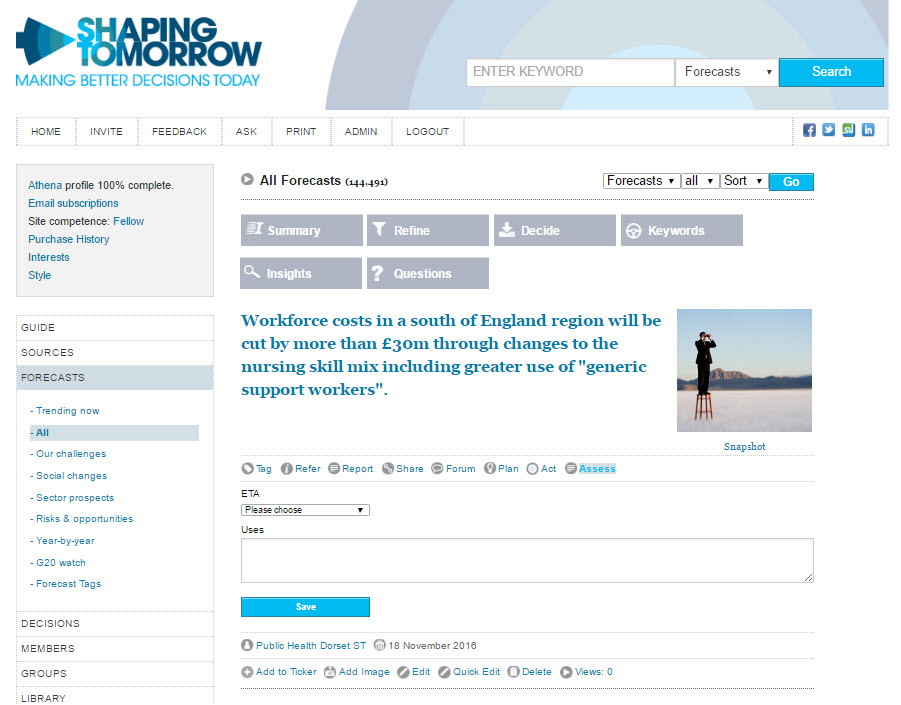
Task: Click the calendar date icon
Action: [379, 646]
